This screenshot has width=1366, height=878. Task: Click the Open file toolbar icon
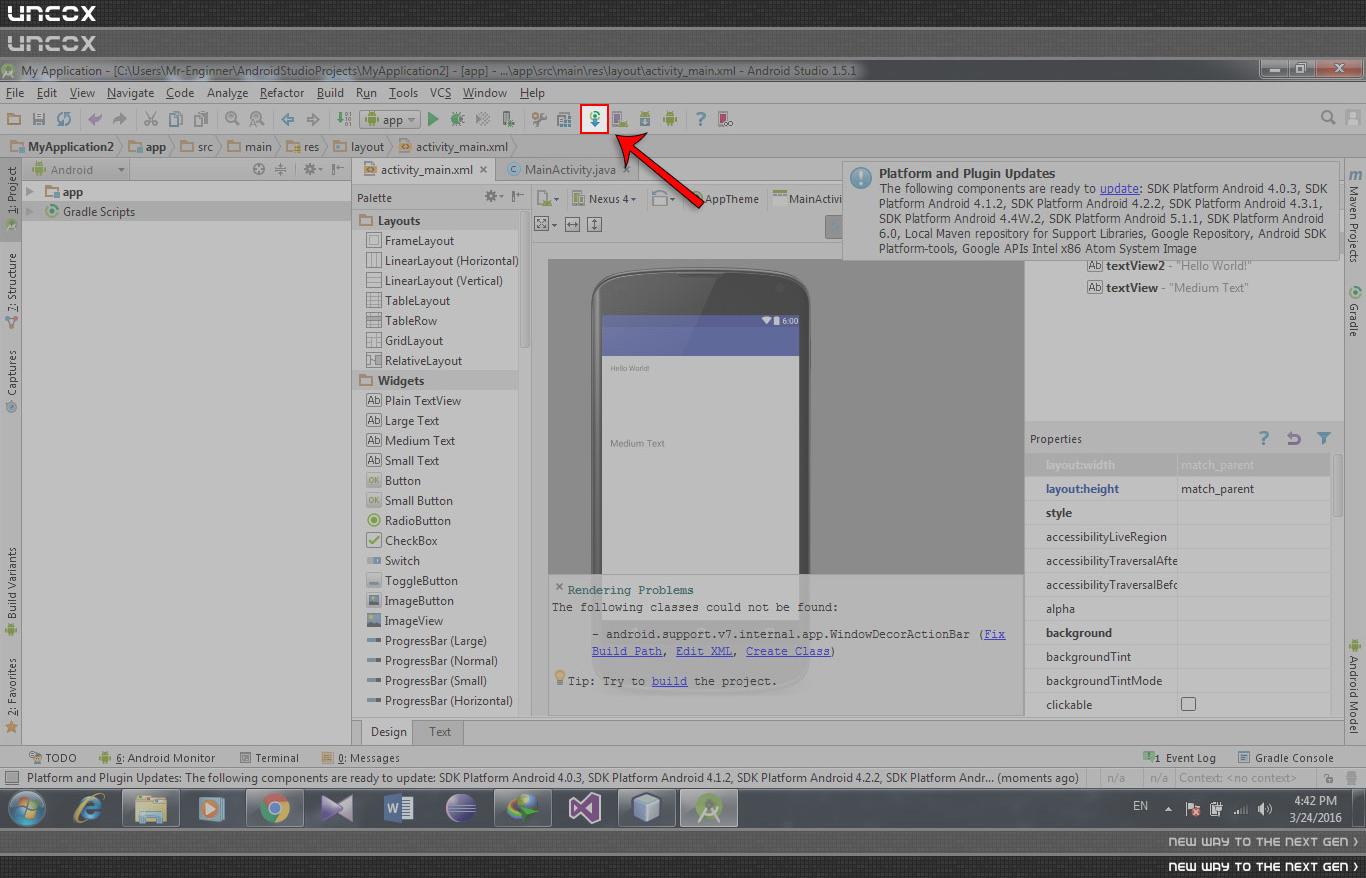[14, 119]
